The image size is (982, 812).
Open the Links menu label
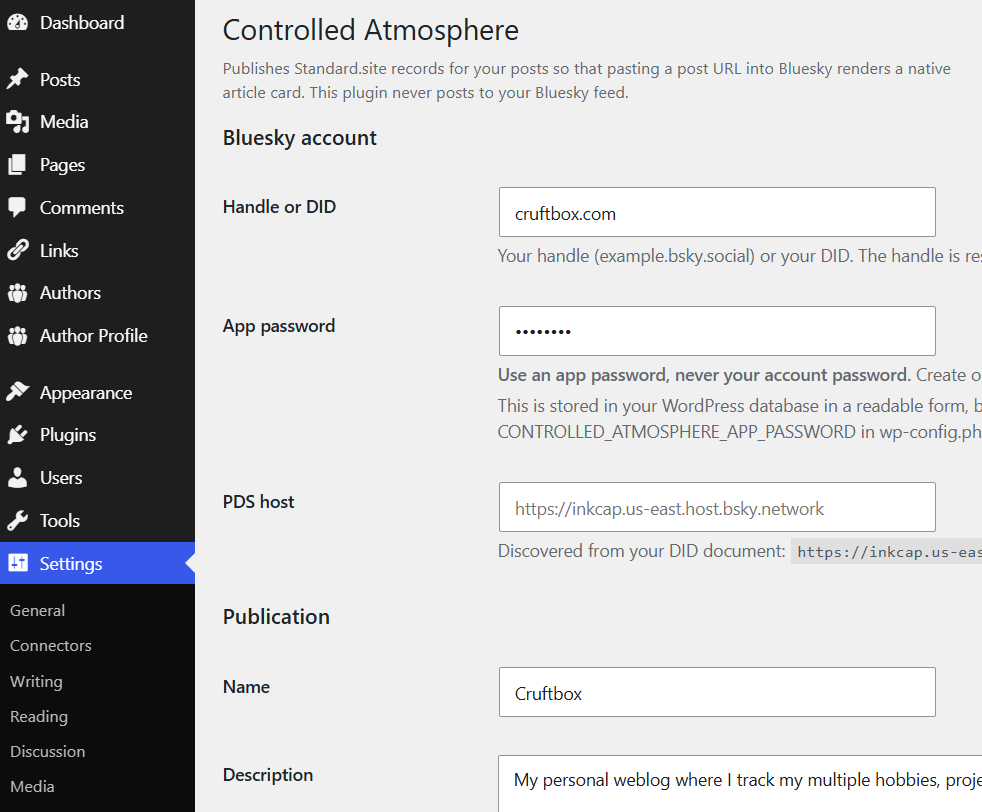click(59, 250)
